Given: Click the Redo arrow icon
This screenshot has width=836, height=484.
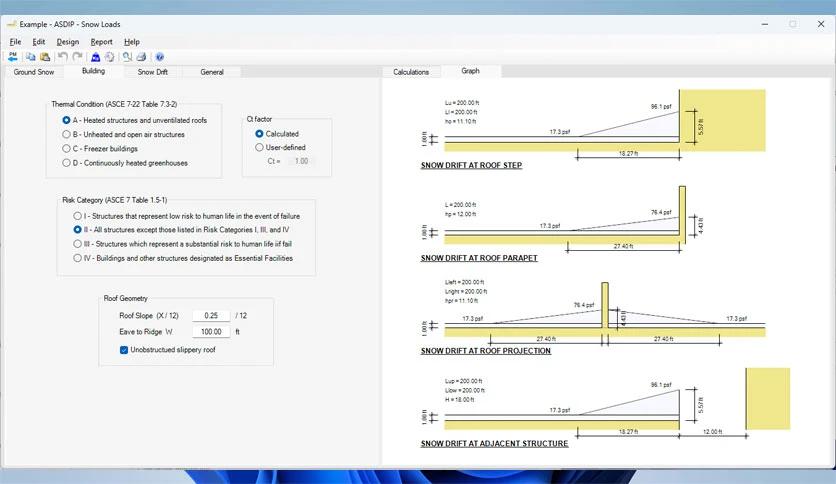Looking at the screenshot, I should point(77,57).
